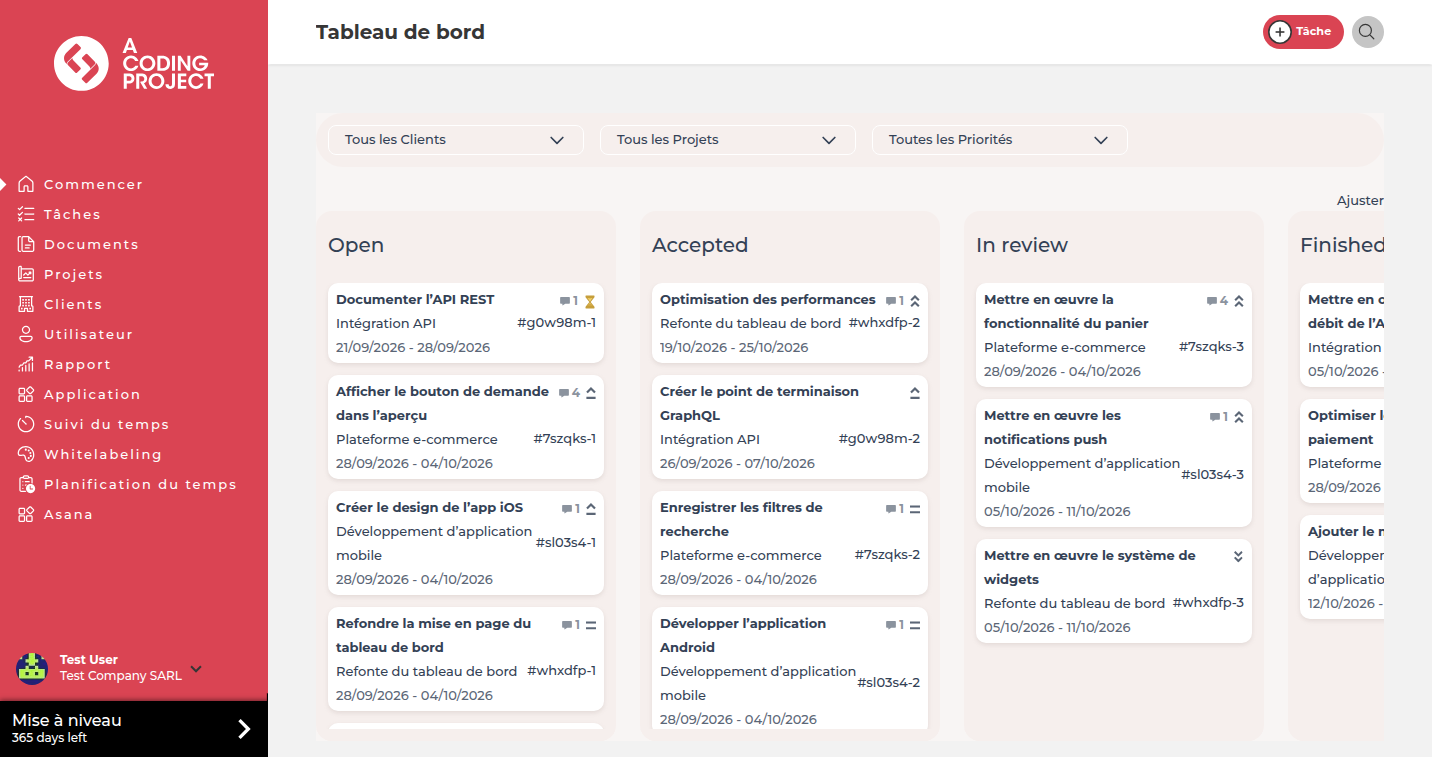1432x757 pixels.
Task: Click the Mise à niveau banner text
Action: coord(67,720)
